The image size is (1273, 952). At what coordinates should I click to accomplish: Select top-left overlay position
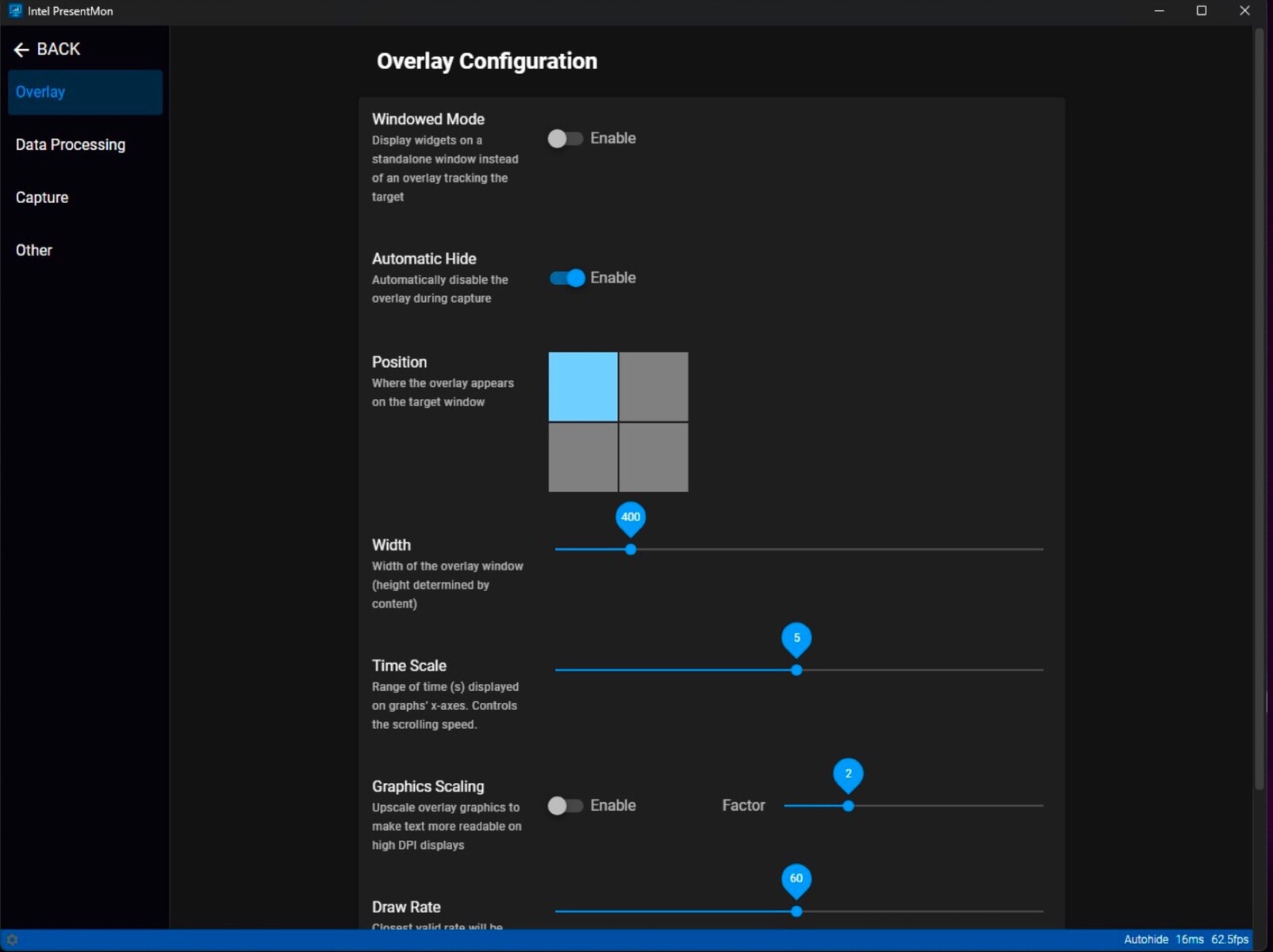click(583, 387)
